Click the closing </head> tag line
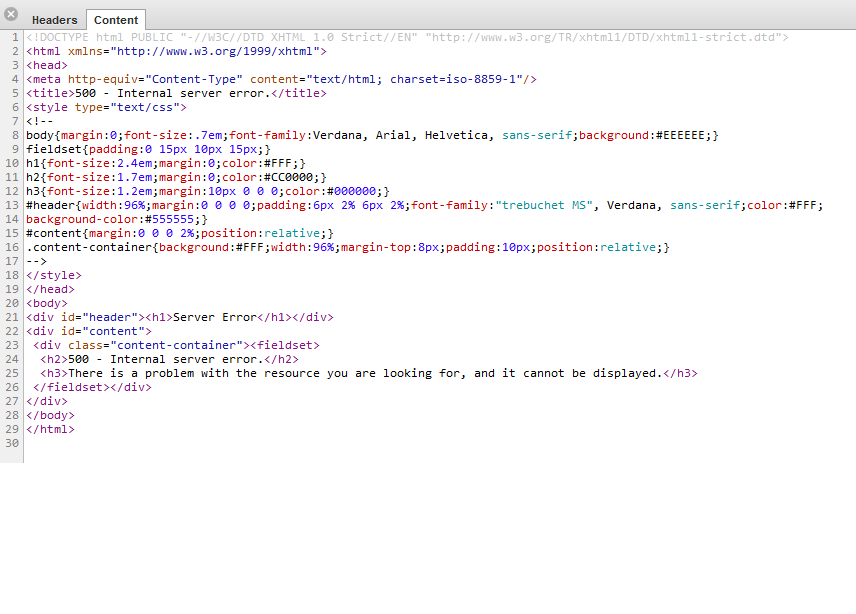The height and width of the screenshot is (614, 856). 50,289
